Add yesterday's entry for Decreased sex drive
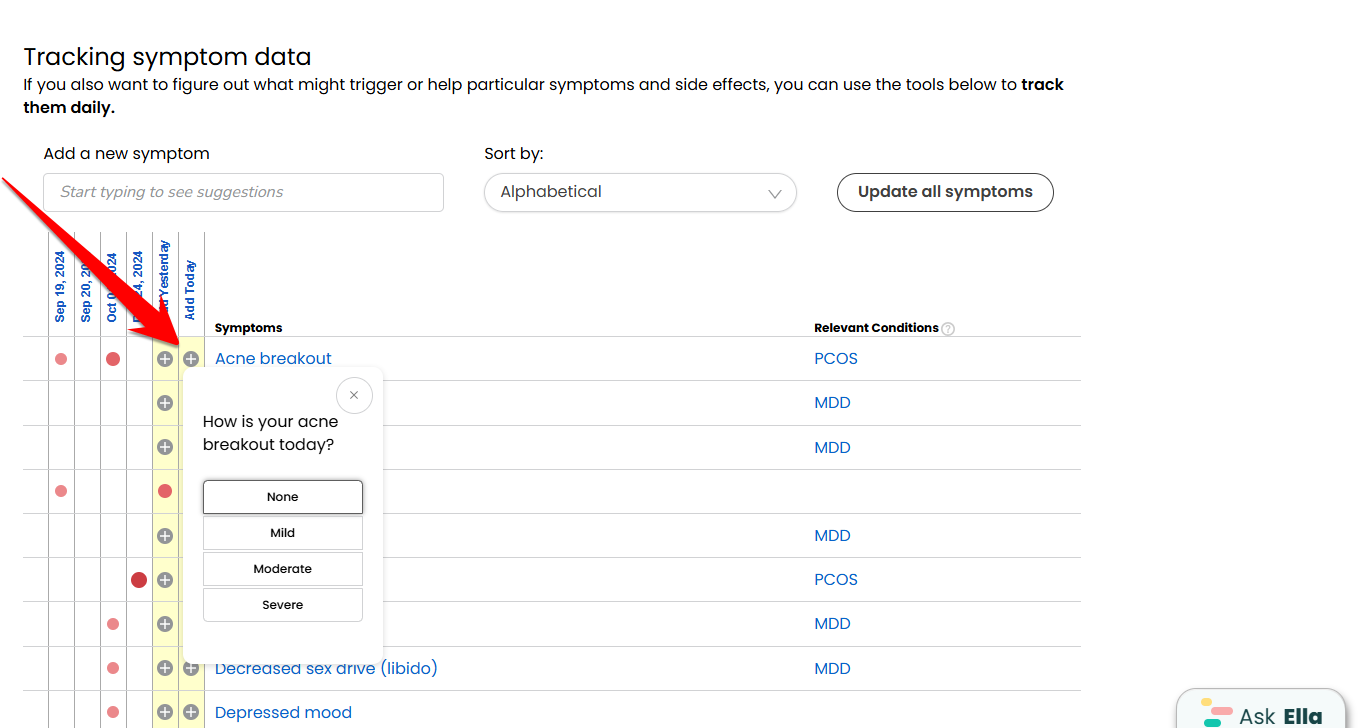This screenshot has height=728, width=1360. [x=165, y=668]
